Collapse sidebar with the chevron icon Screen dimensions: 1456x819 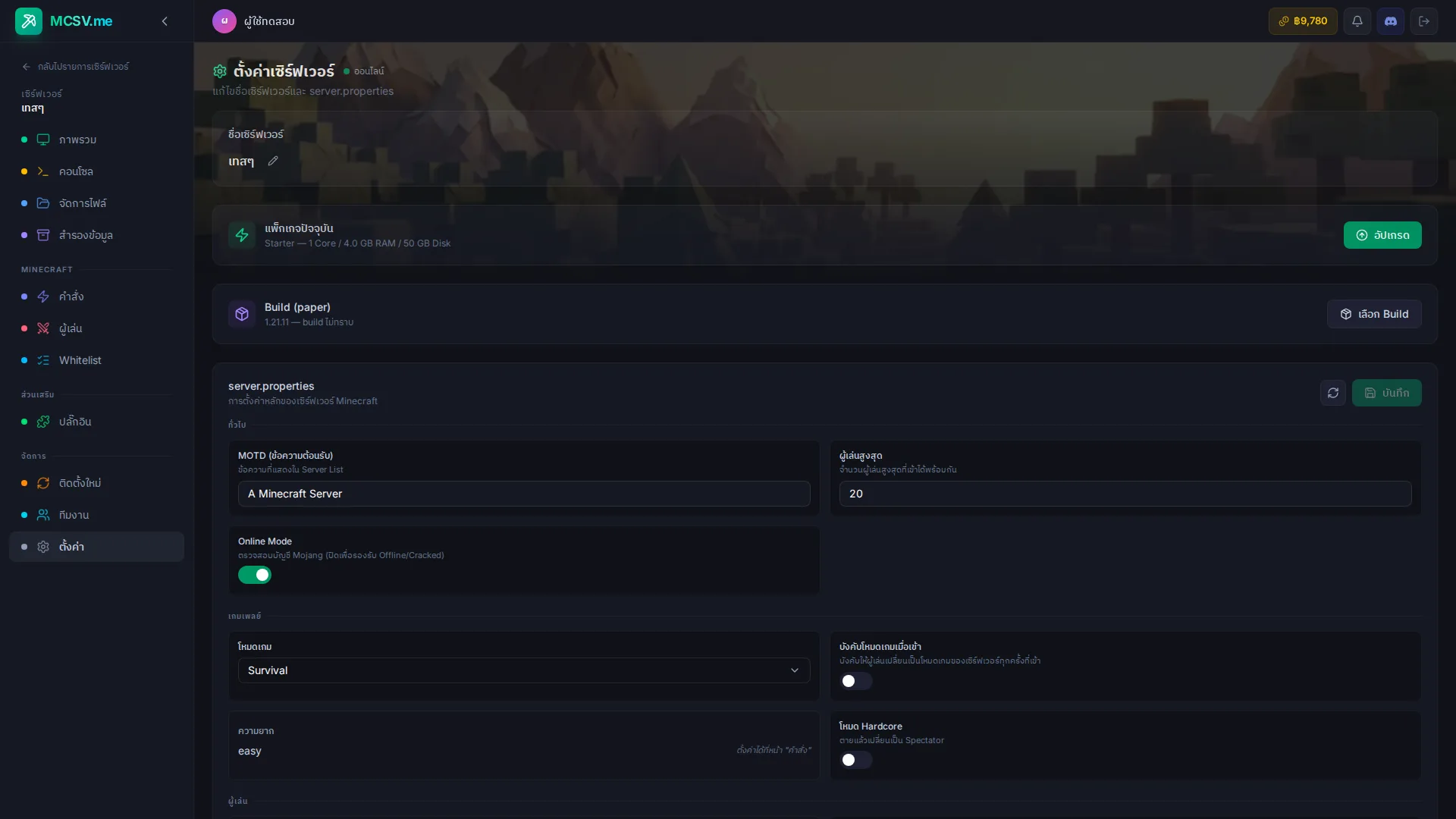click(x=165, y=21)
